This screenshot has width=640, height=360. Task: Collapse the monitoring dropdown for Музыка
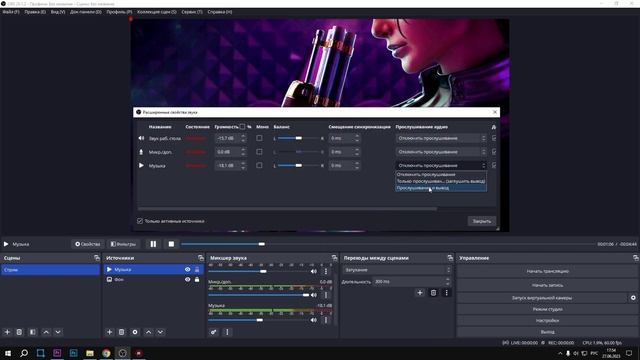[x=441, y=165]
